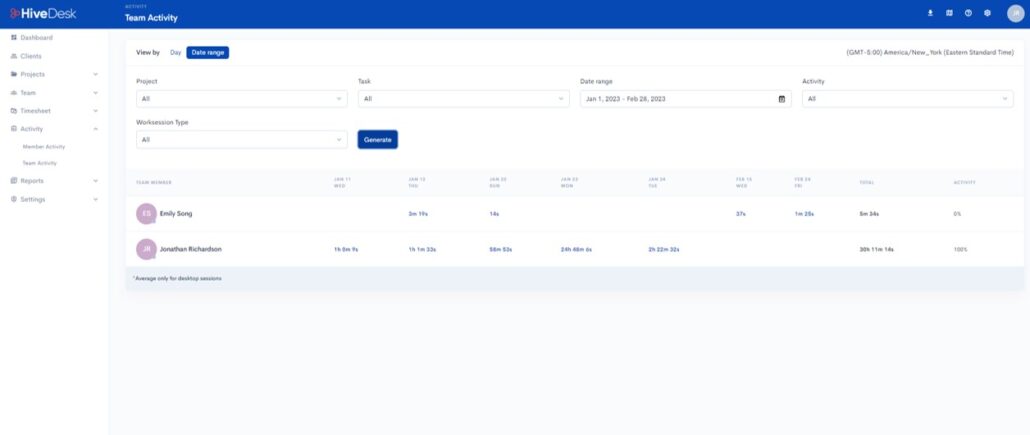Open the help question mark icon

tap(968, 13)
